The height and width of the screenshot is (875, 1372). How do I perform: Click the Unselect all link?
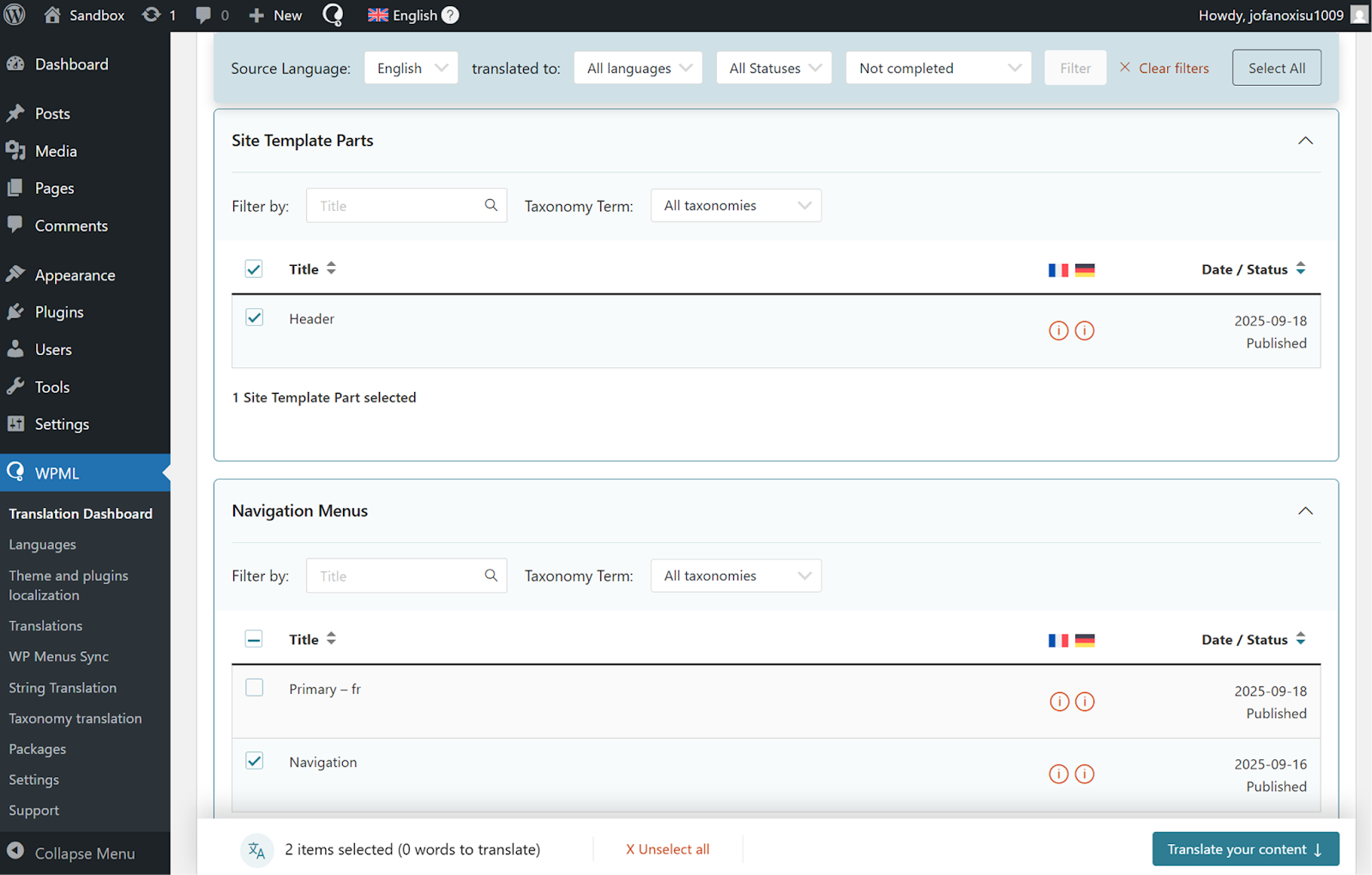pos(667,849)
